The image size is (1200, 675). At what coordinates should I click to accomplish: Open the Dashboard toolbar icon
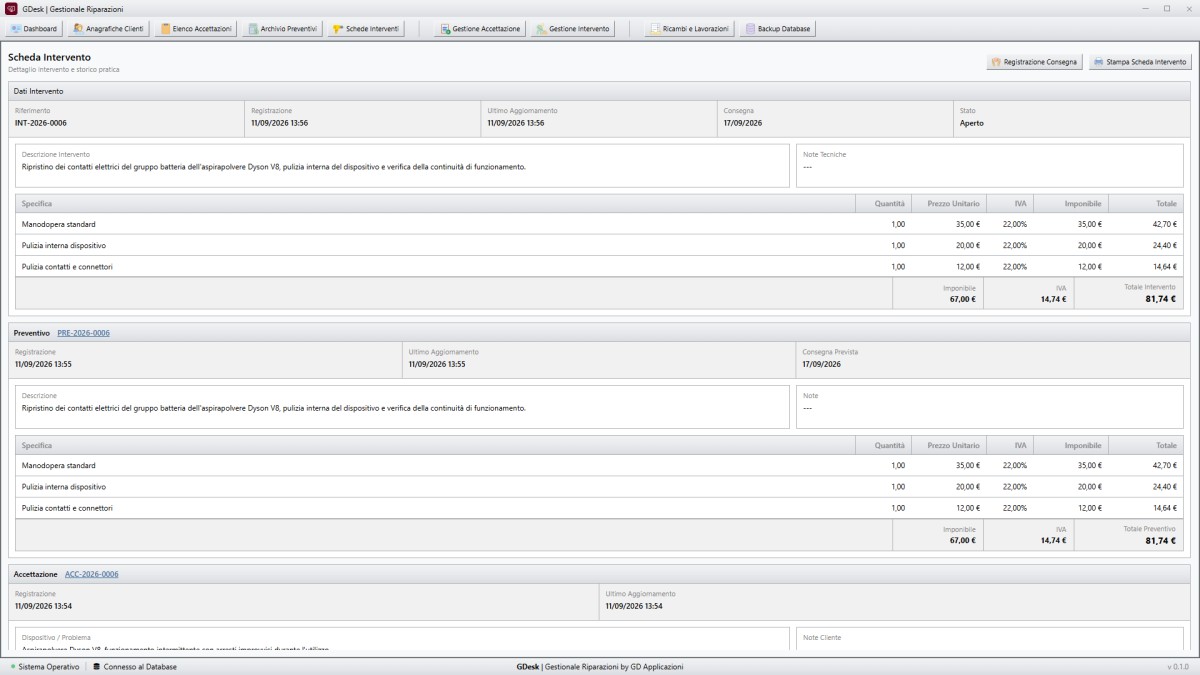[15, 29]
